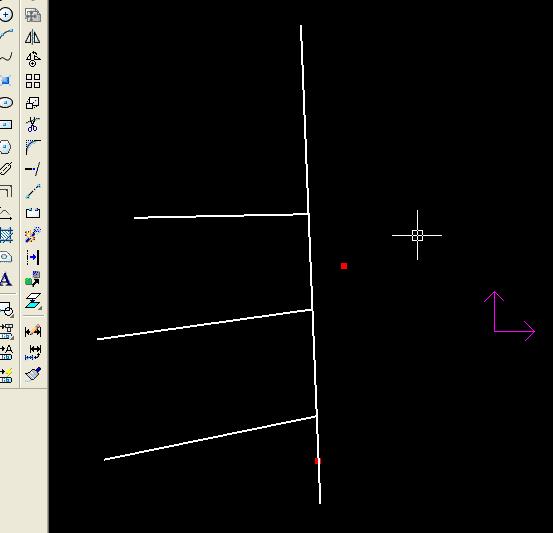
Task: Select the Break object tool
Action: 33,213
